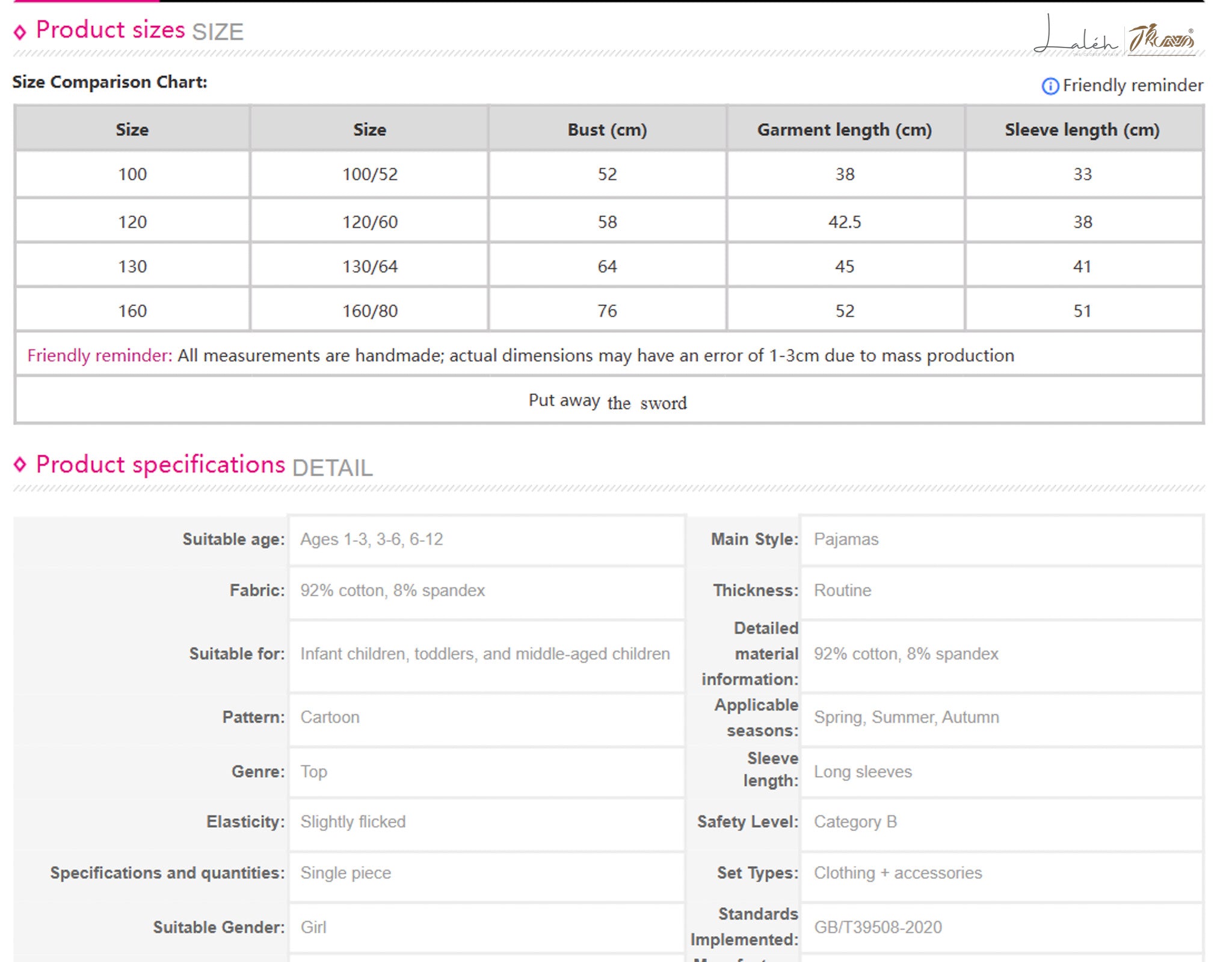Click the 'Size Comparison Chart:' label
The width and height of the screenshot is (1232, 962).
(109, 82)
